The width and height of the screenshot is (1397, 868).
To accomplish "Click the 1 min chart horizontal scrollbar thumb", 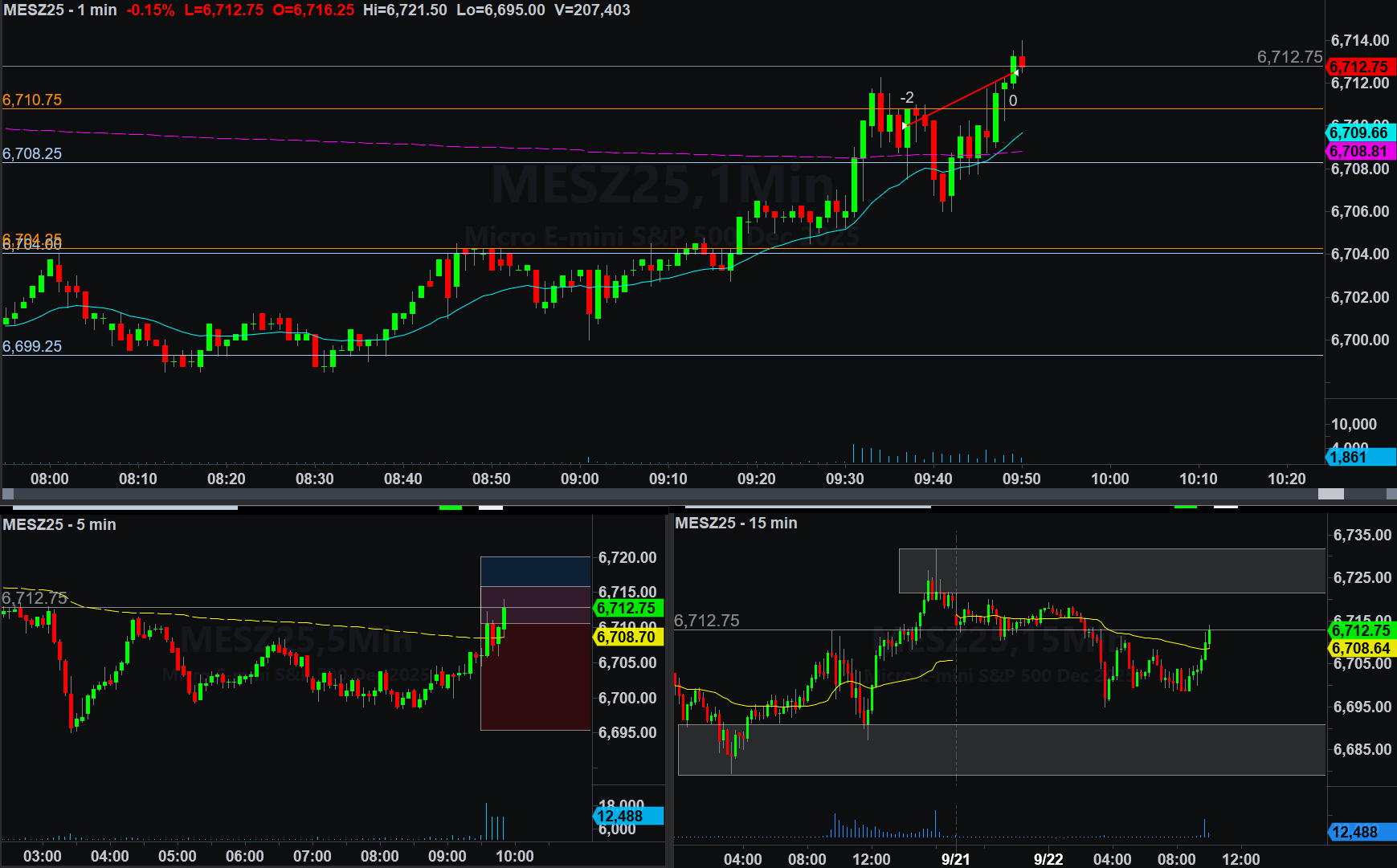I will pos(1330,494).
